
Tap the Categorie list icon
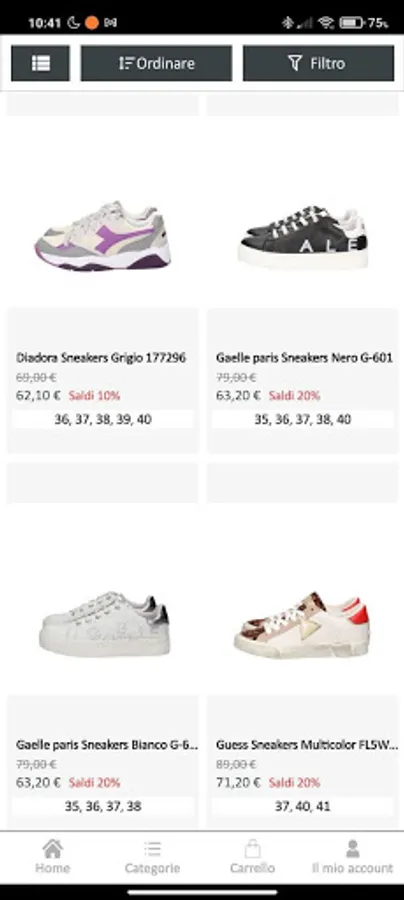pyautogui.click(x=152, y=849)
